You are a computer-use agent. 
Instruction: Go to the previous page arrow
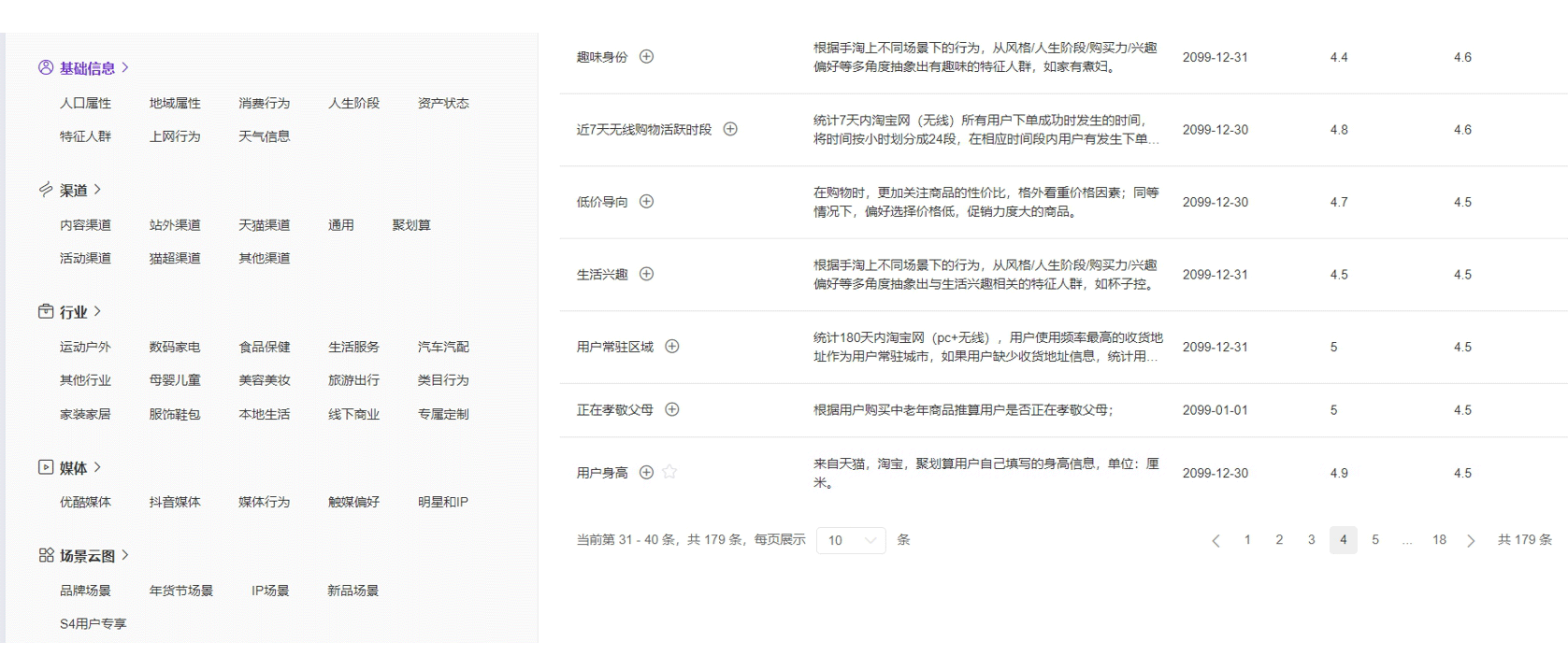1216,540
